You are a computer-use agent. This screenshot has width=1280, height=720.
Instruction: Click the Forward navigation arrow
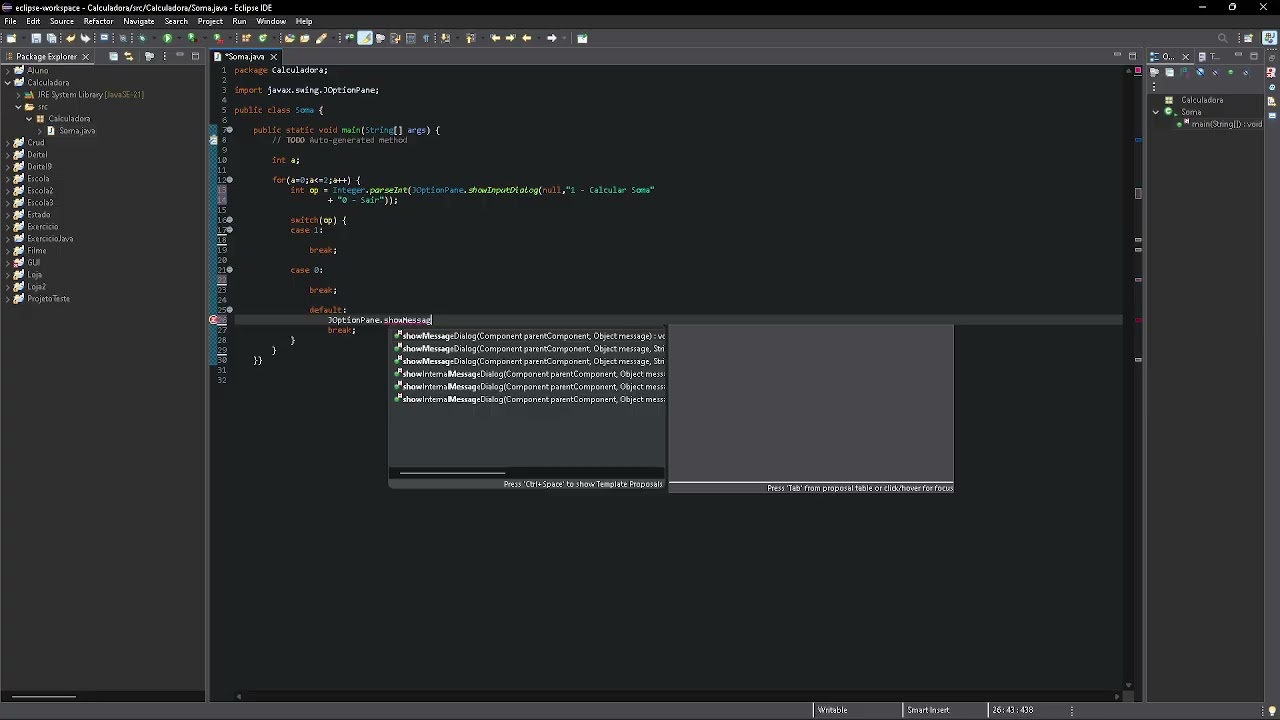coord(551,38)
